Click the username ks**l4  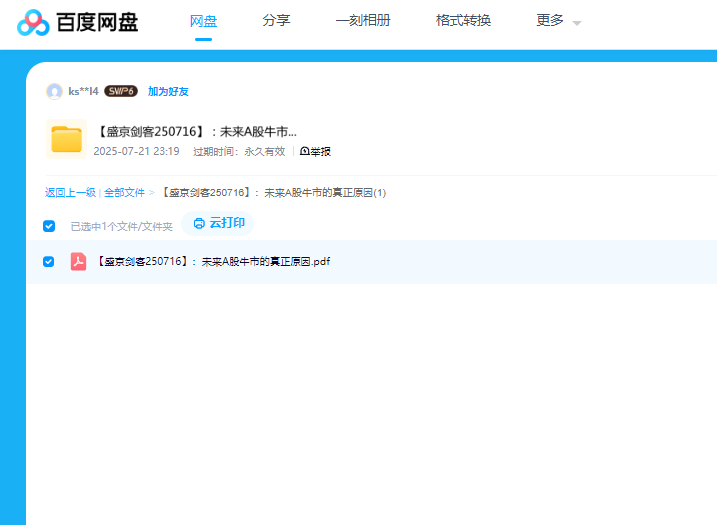pos(83,92)
